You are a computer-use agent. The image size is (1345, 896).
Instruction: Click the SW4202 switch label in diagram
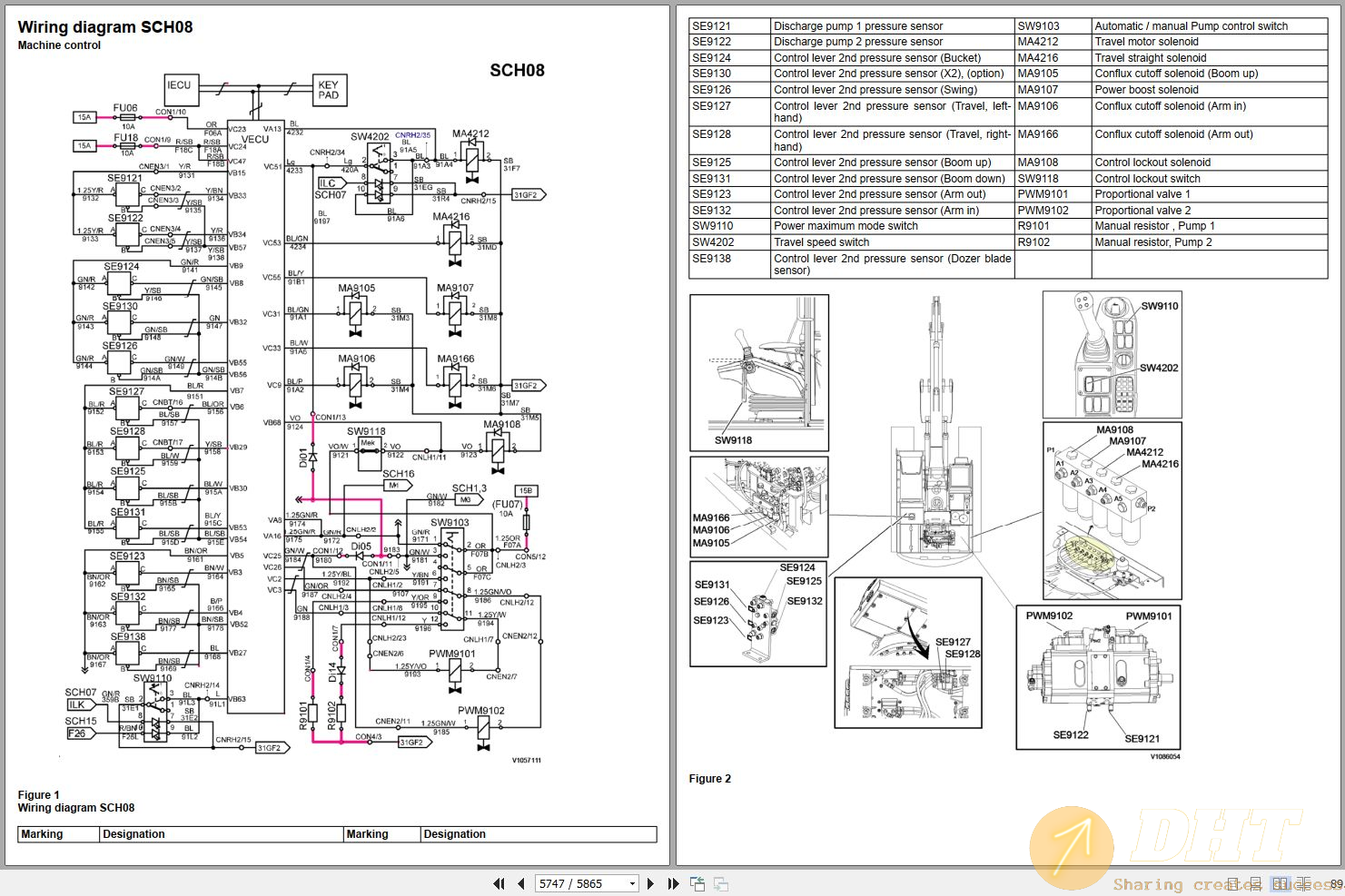[x=370, y=137]
